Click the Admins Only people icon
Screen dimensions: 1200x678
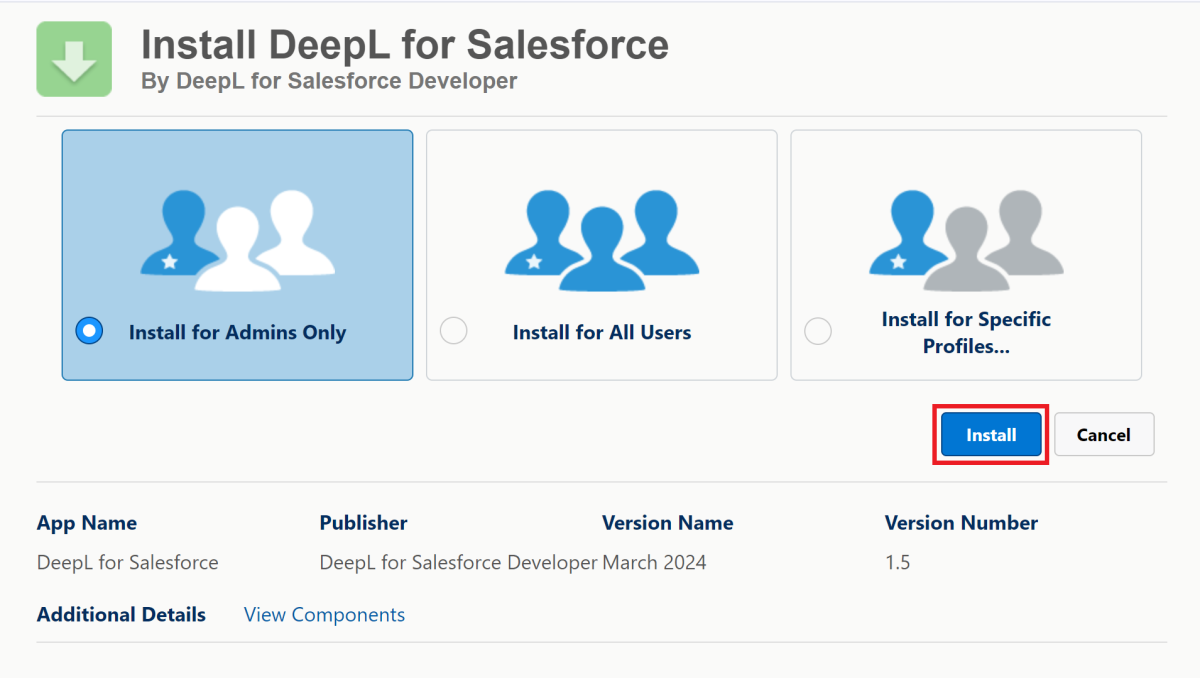pos(238,240)
